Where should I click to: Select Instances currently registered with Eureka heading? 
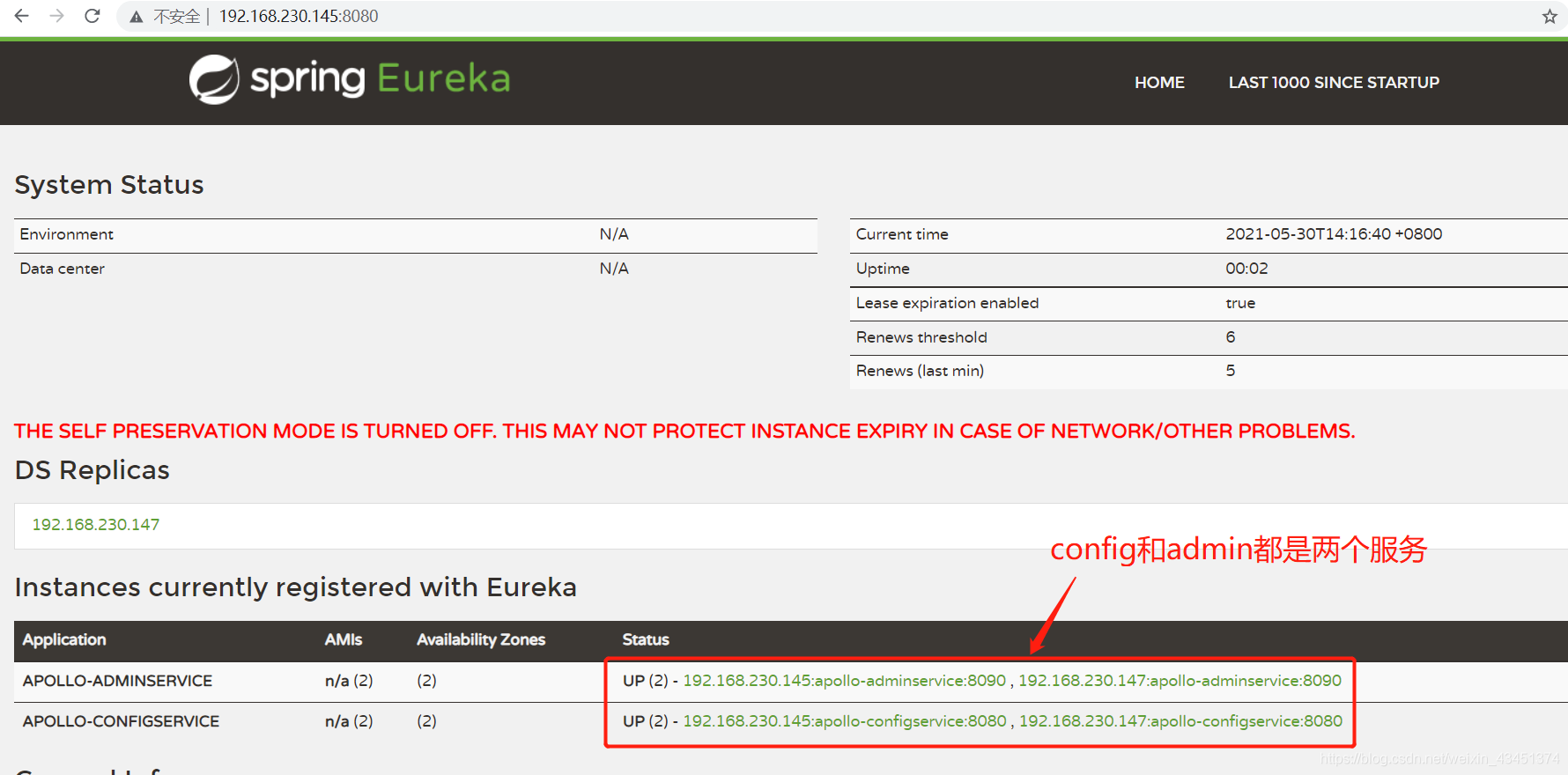(296, 587)
